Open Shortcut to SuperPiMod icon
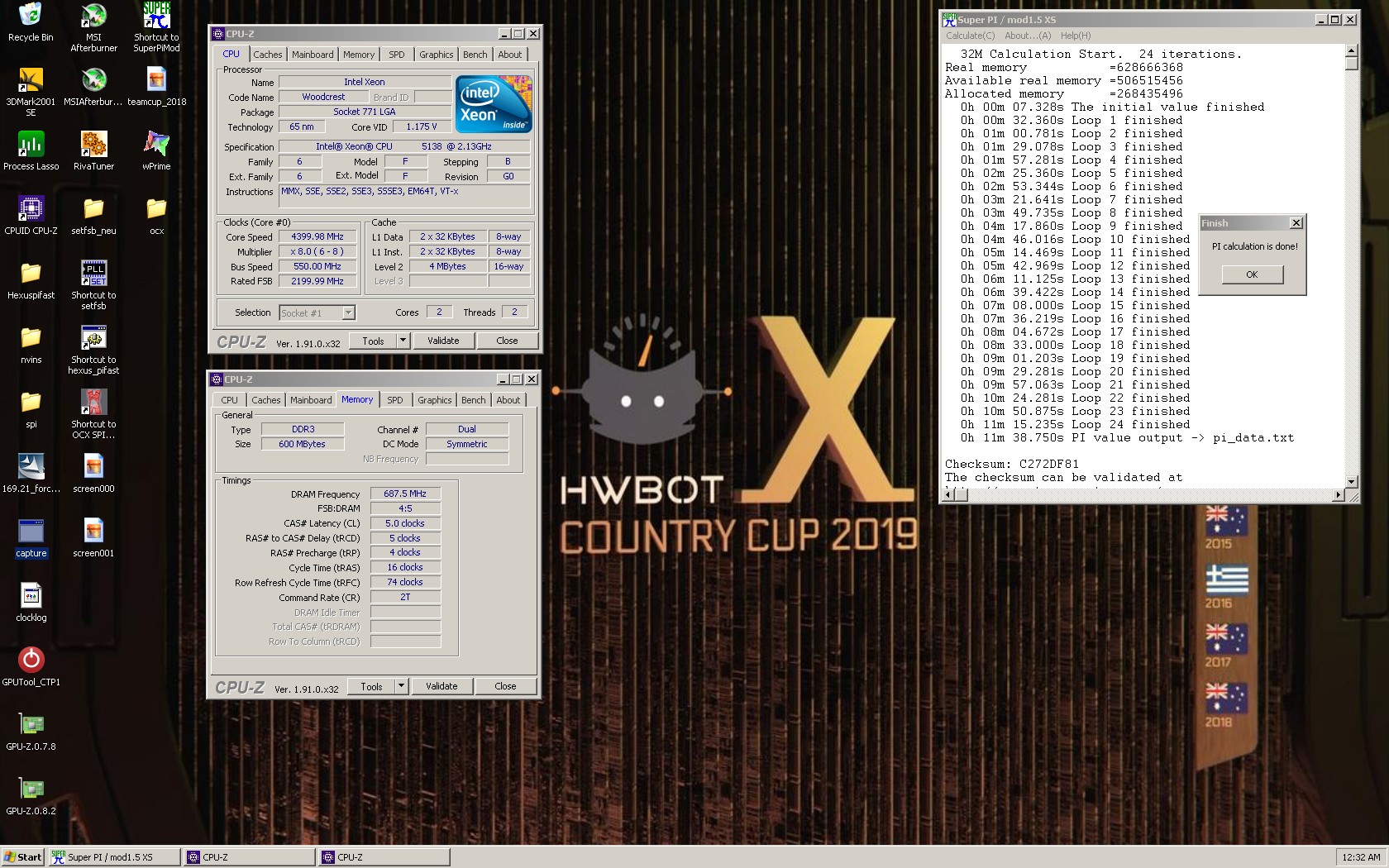 tap(156, 26)
